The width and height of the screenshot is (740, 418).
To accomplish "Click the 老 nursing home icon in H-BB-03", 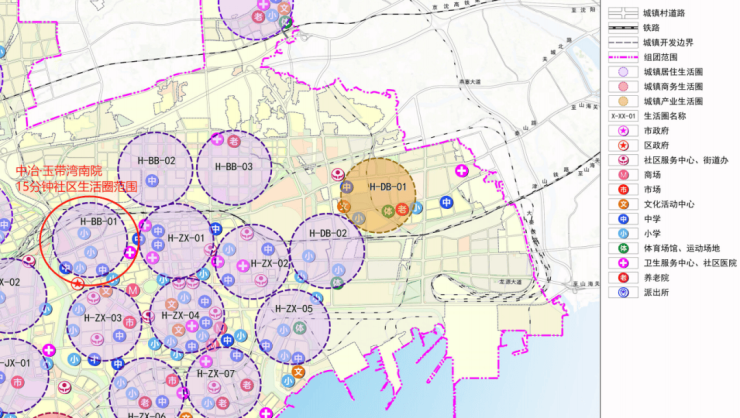I will pos(233,141).
